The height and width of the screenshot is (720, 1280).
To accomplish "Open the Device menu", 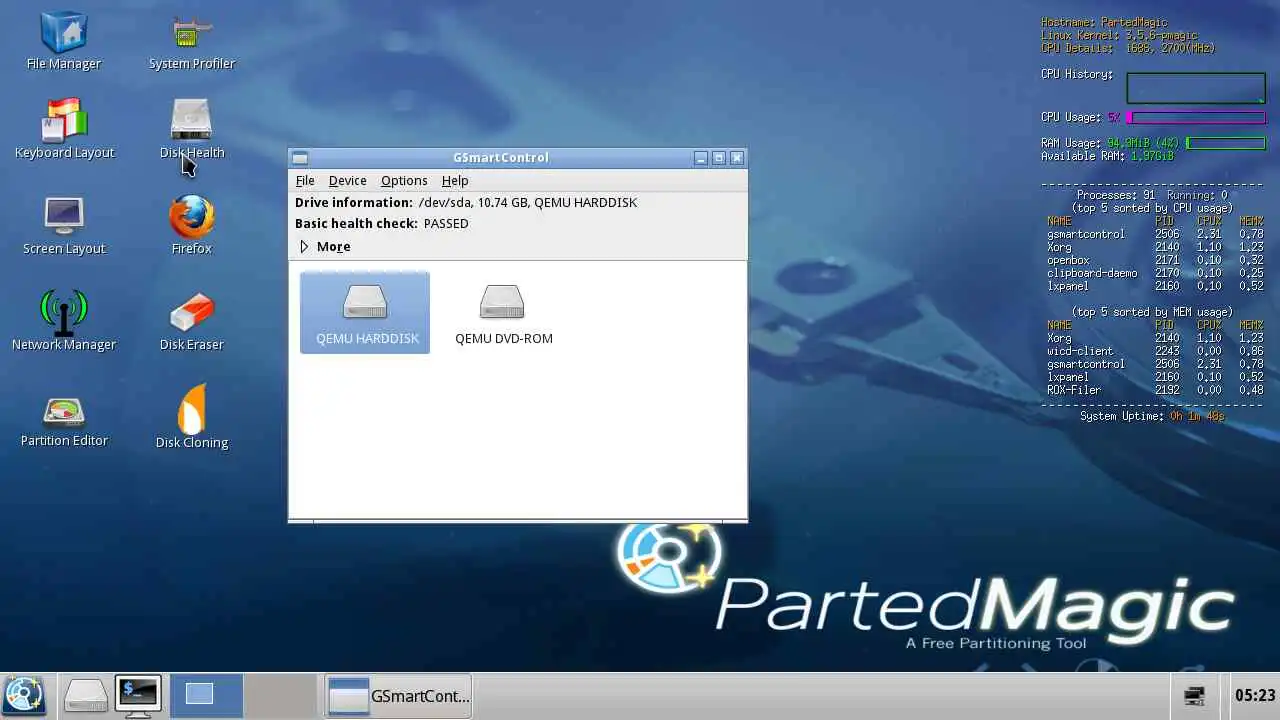I will [x=347, y=180].
